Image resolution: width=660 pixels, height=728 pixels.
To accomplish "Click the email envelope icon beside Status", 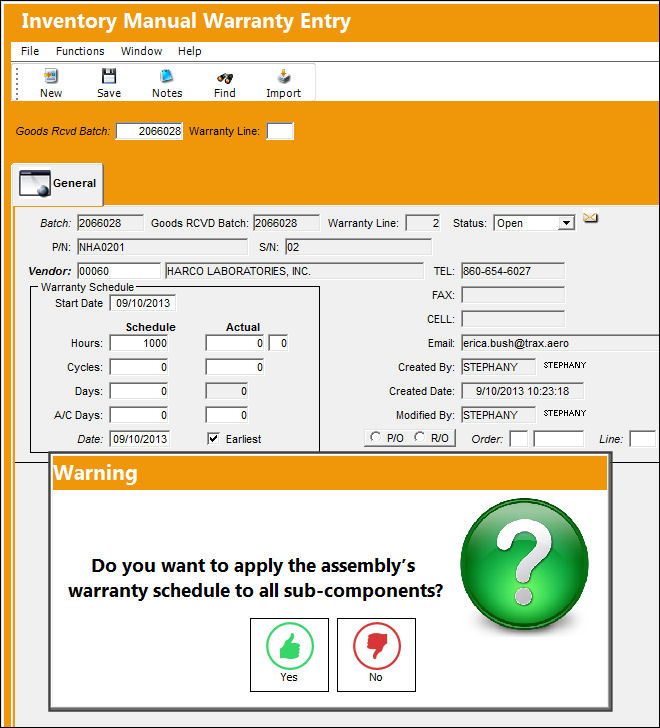I will point(590,217).
